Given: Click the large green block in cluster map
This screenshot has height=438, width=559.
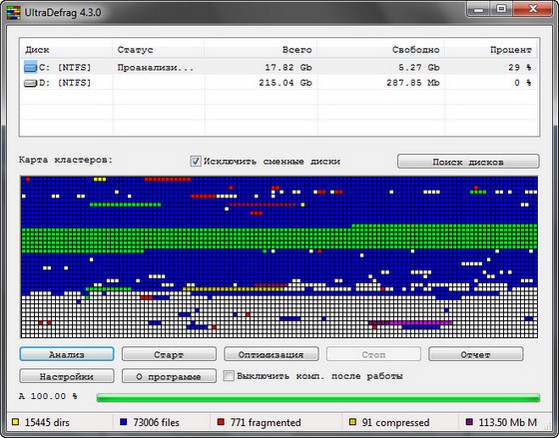Looking at the screenshot, I should click(279, 239).
